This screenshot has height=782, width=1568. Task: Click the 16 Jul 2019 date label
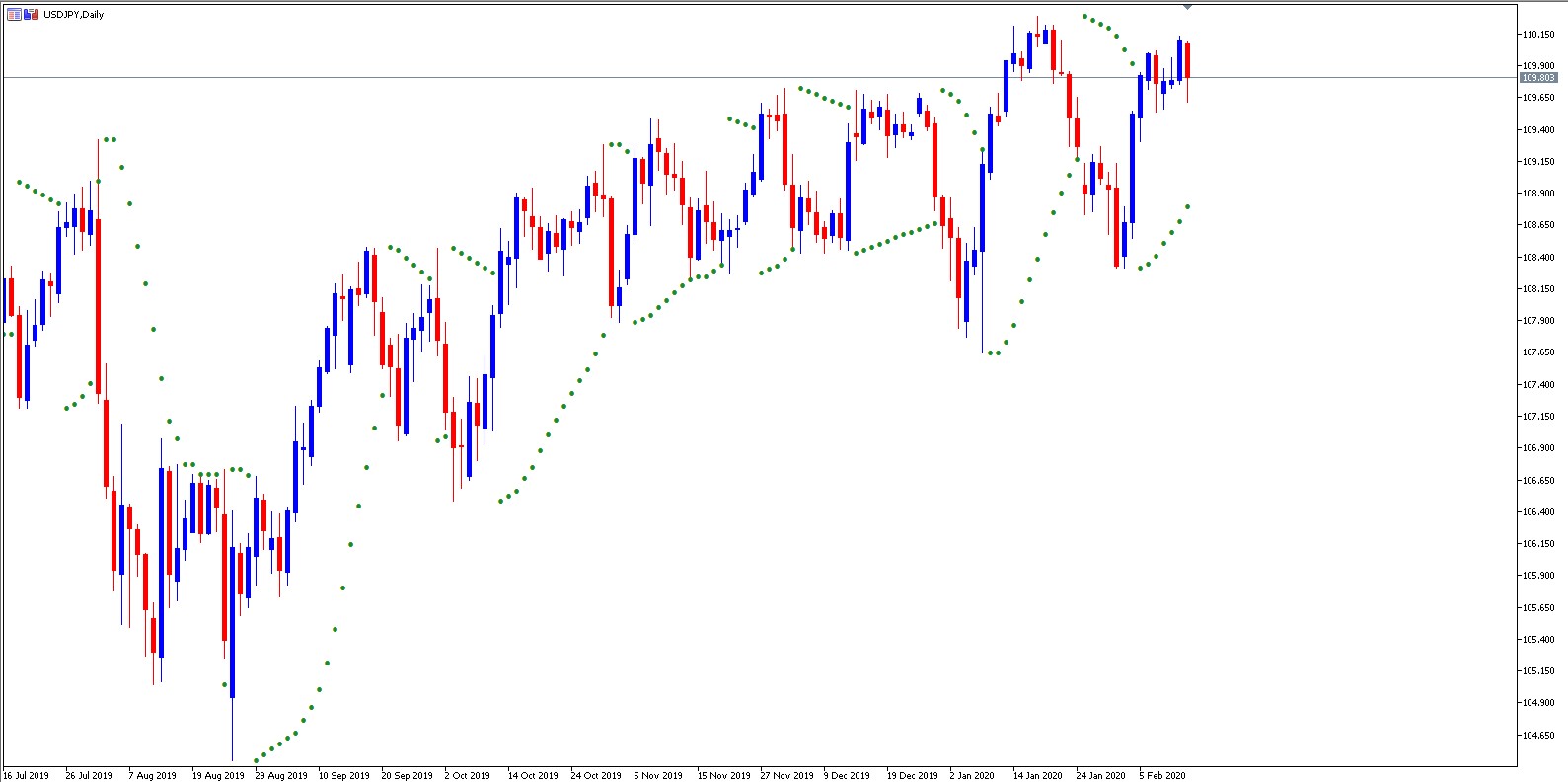pyautogui.click(x=27, y=775)
